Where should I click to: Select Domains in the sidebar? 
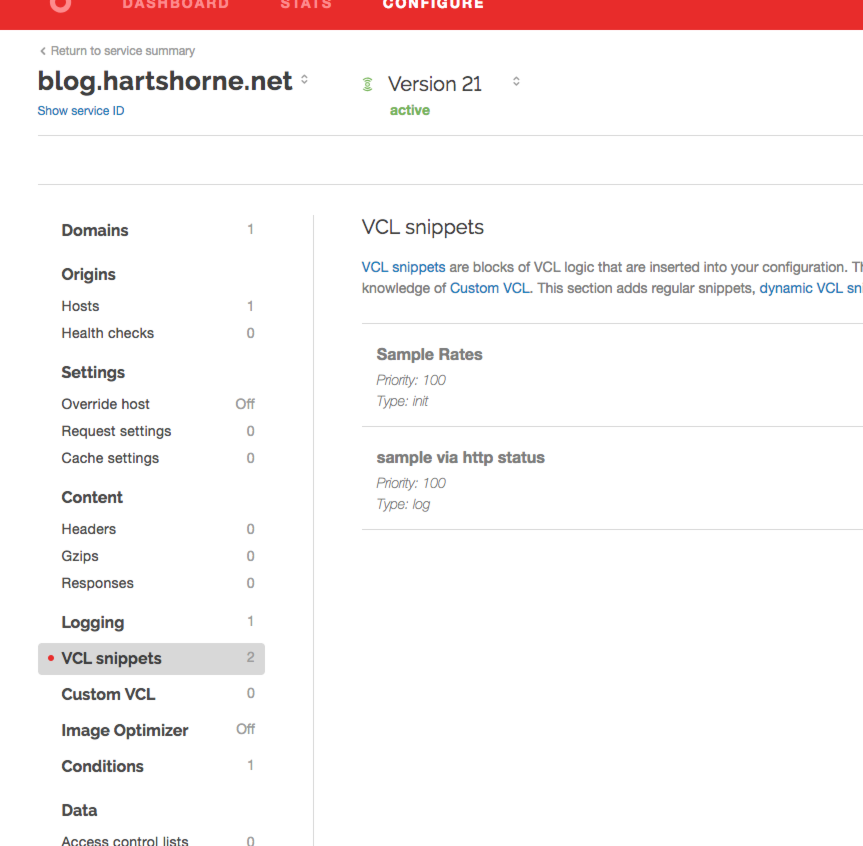95,230
